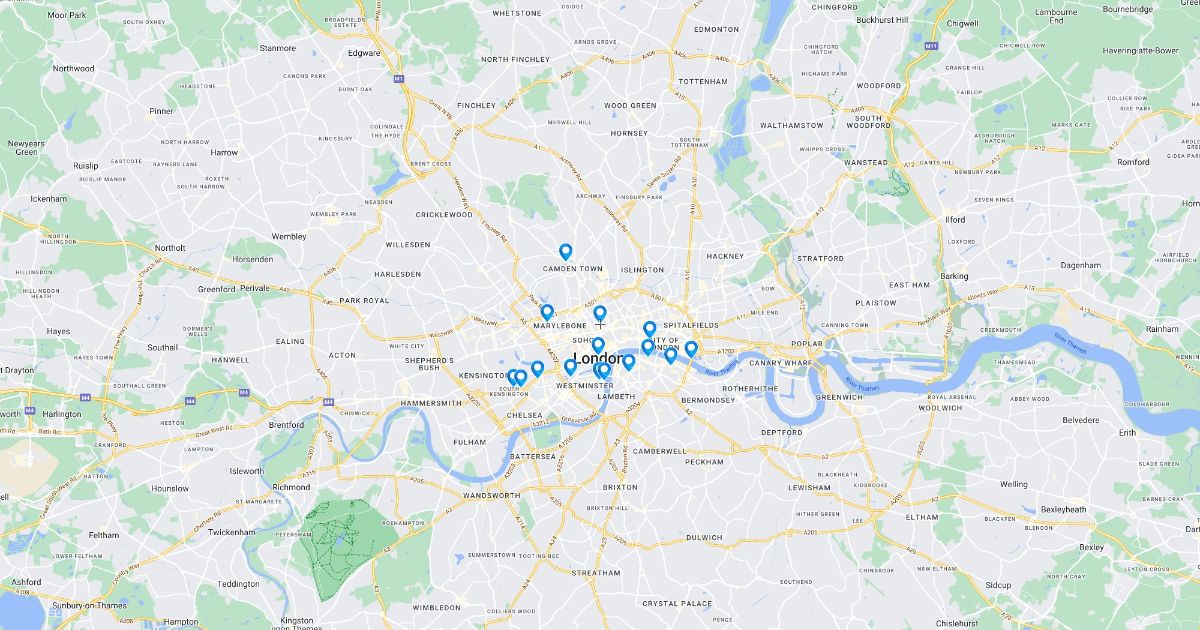Image resolution: width=1200 pixels, height=630 pixels.
Task: Click the blue pin above Camden Town
Action: tap(565, 252)
